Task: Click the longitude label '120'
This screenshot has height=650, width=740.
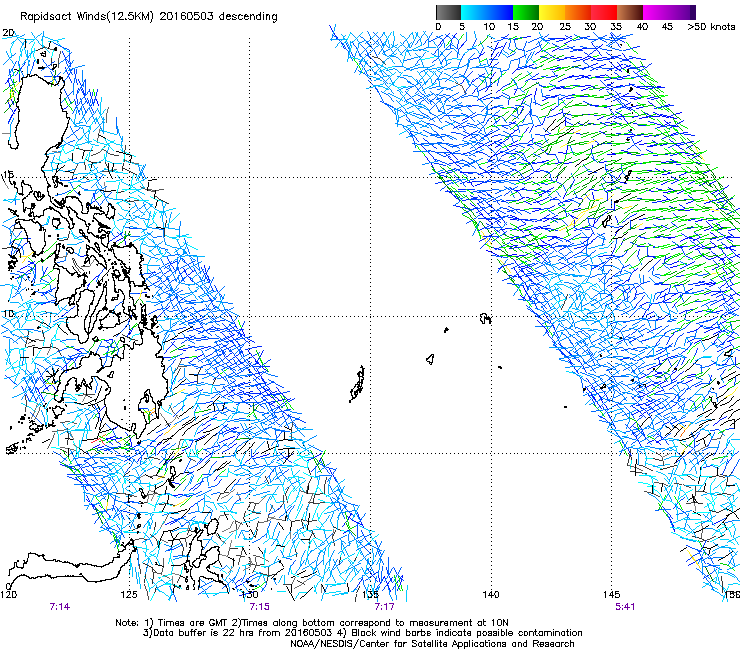Action: click(x=8, y=595)
